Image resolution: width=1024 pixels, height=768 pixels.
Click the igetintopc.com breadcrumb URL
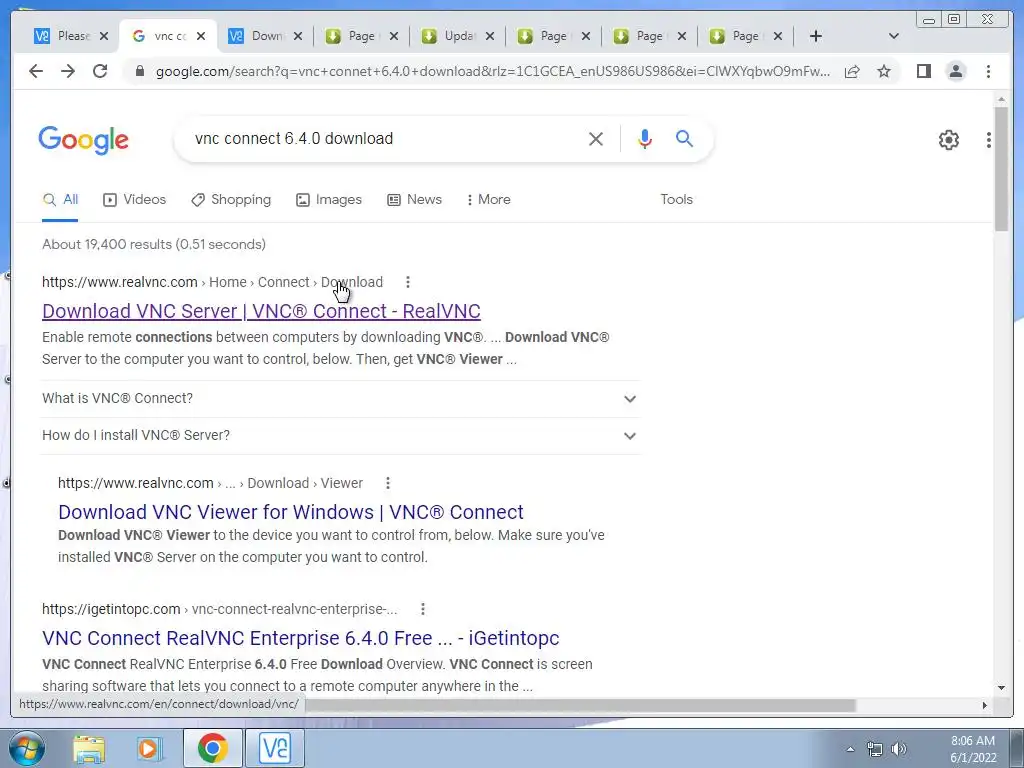tap(219, 609)
